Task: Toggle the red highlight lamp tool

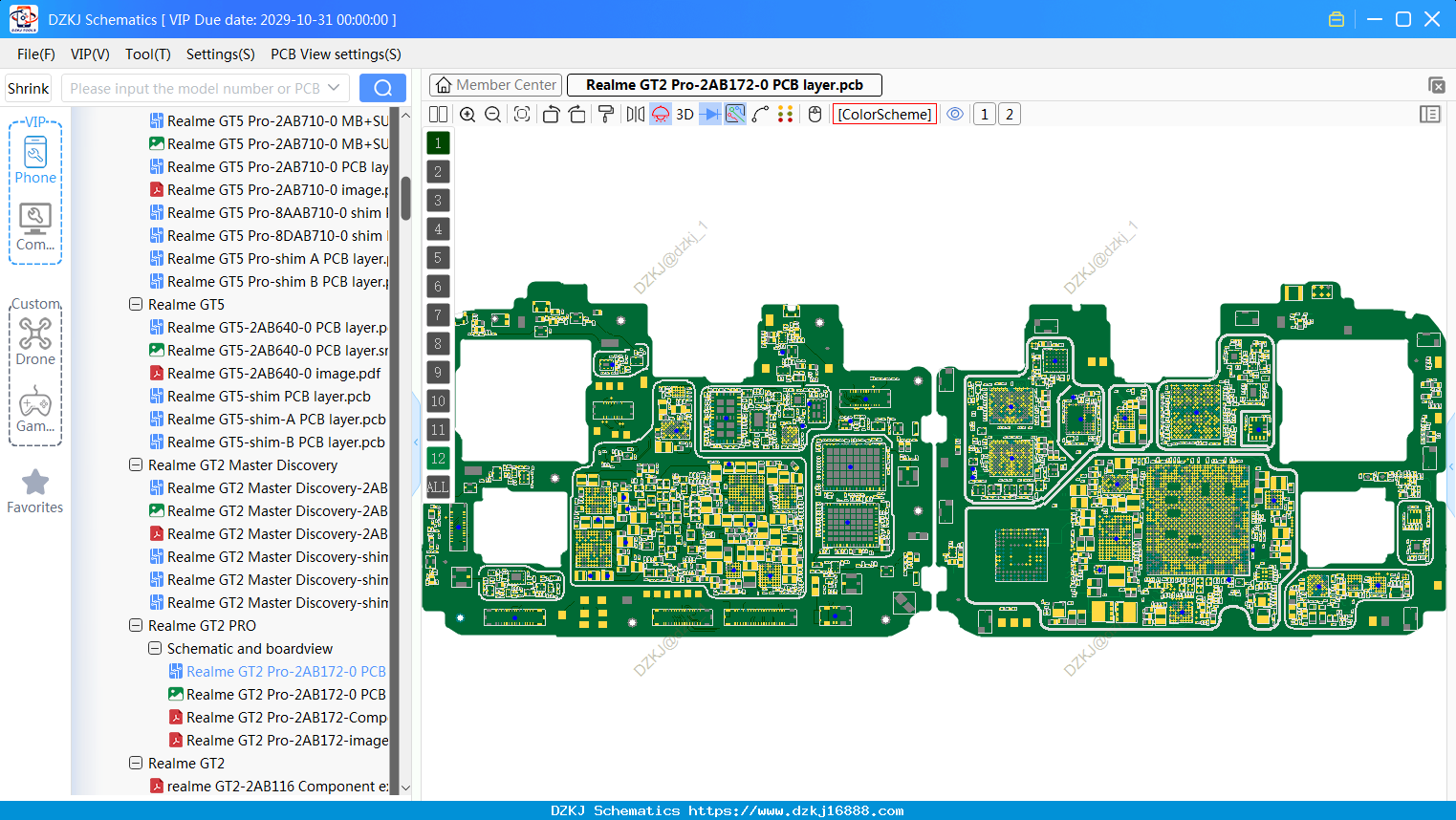Action: pos(661,115)
